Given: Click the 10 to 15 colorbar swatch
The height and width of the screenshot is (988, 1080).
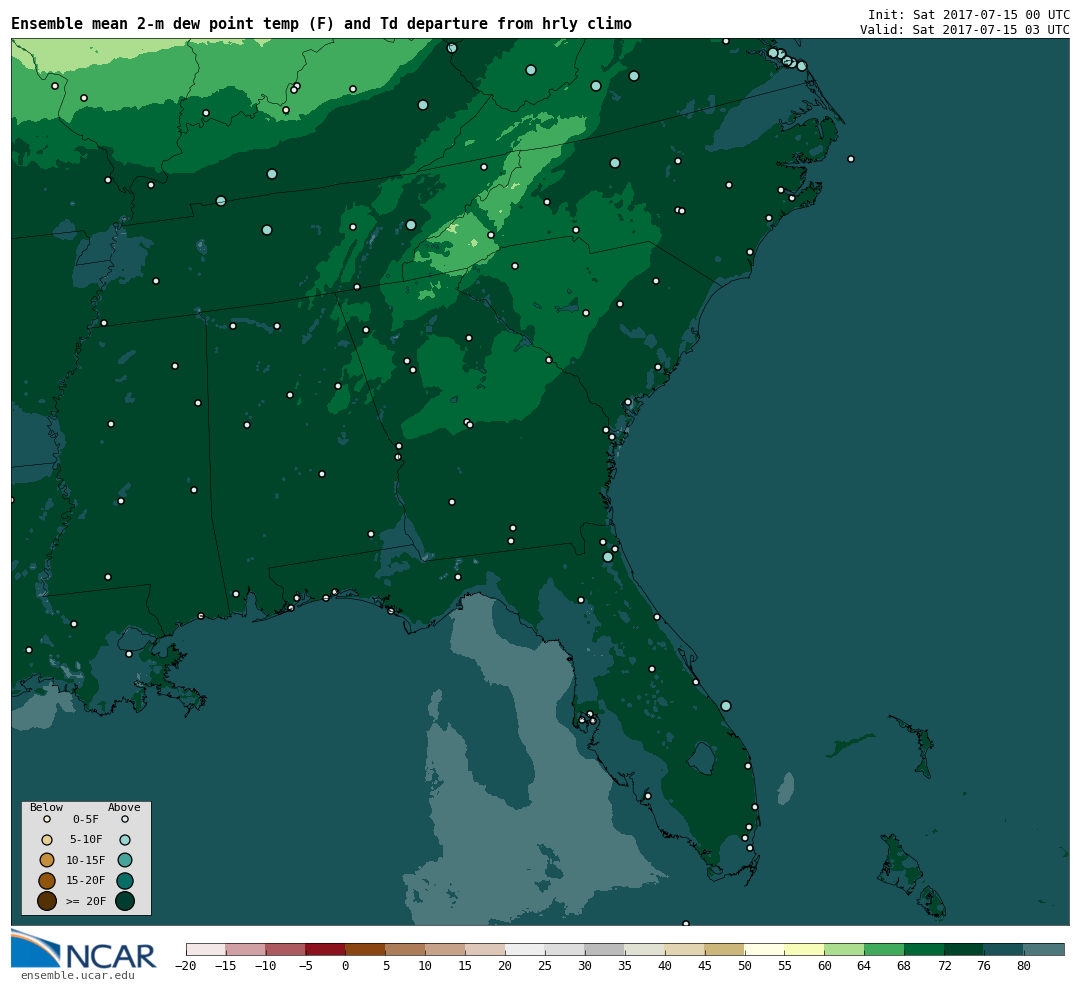Looking at the screenshot, I should (446, 950).
